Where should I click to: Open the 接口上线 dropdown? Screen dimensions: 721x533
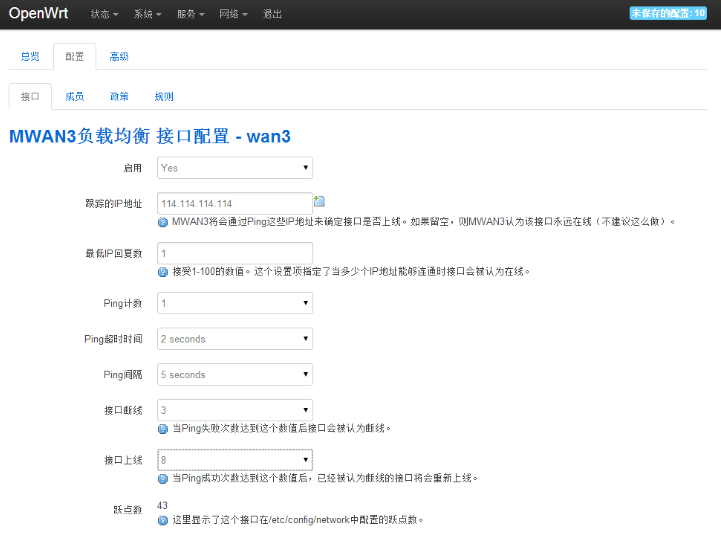[x=235, y=460]
